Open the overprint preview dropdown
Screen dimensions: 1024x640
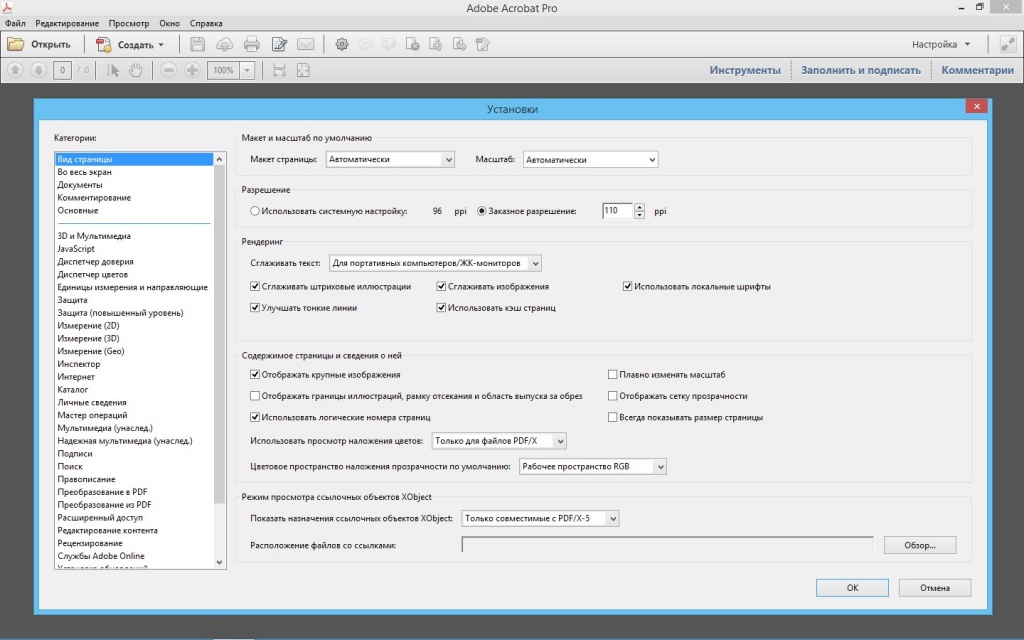tap(499, 441)
